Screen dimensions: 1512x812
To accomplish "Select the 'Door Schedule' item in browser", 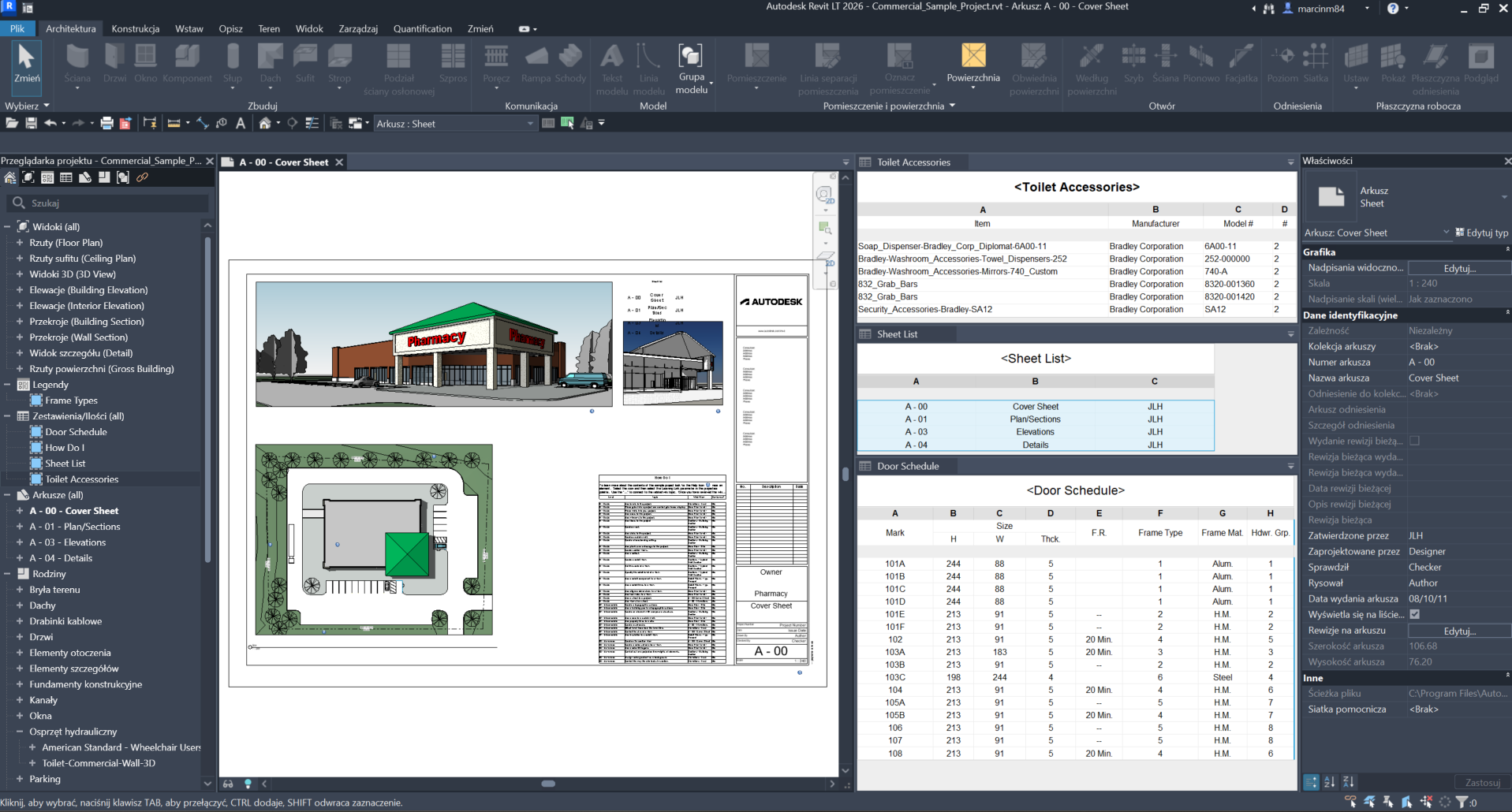I will coord(76,432).
